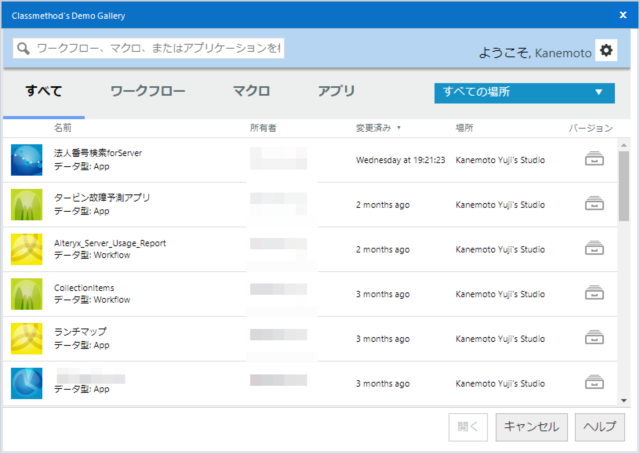This screenshot has height=454, width=640.
Task: Select the Alteryx_Server_Usage_Report name text
Action: pyautogui.click(x=110, y=243)
